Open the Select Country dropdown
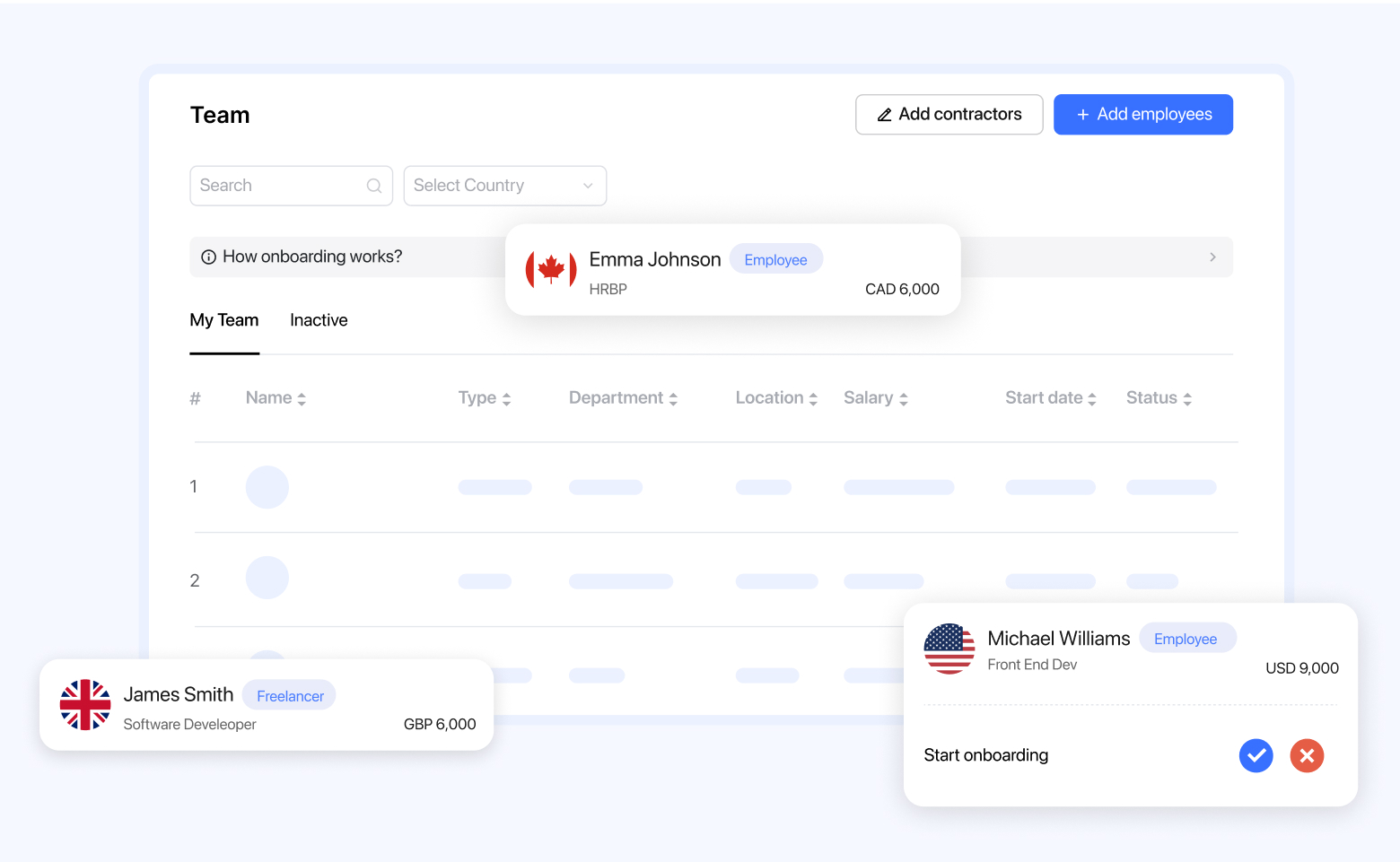The width and height of the screenshot is (1400, 862). [x=504, y=186]
